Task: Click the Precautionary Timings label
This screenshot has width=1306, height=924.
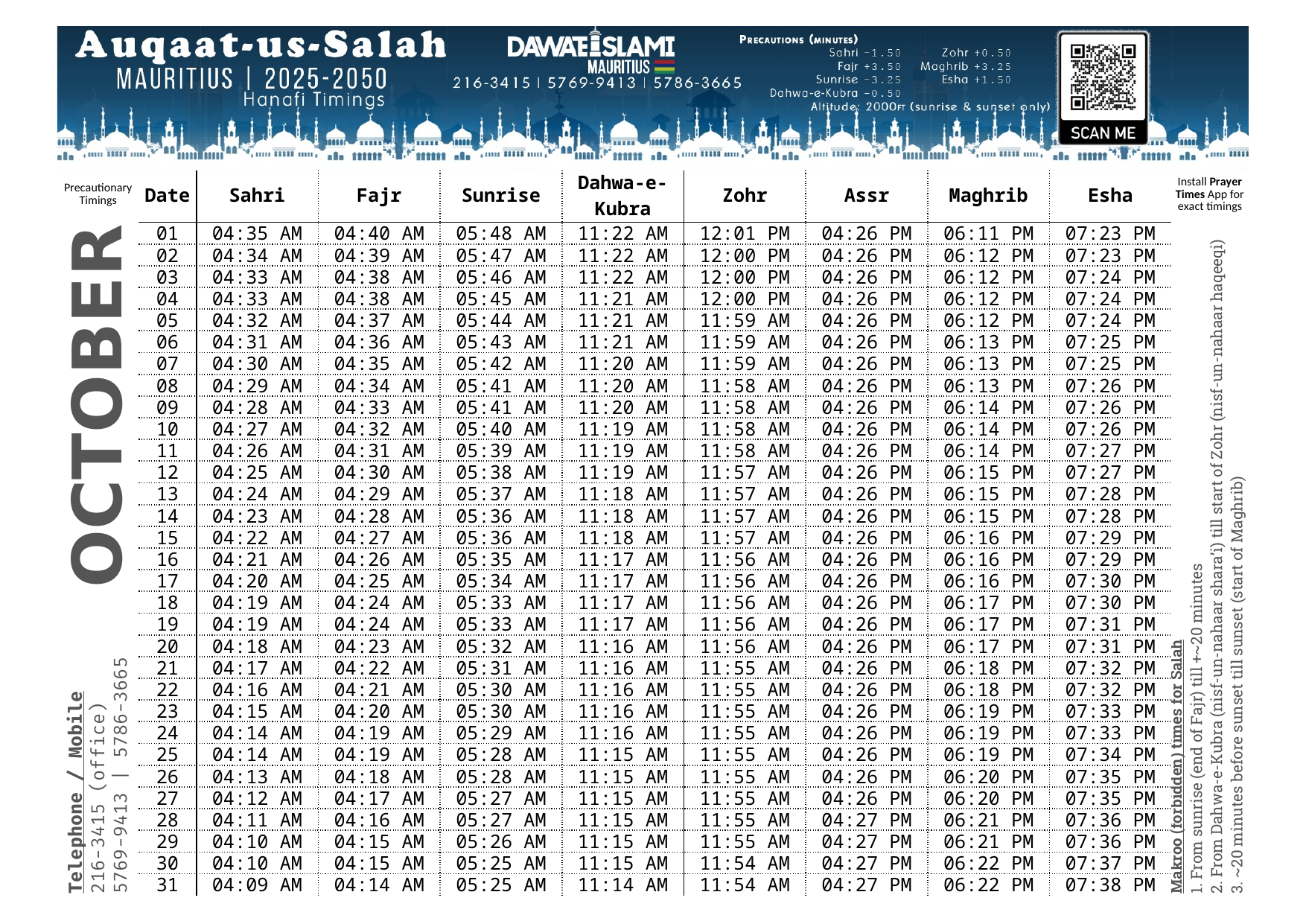Action: [x=98, y=194]
